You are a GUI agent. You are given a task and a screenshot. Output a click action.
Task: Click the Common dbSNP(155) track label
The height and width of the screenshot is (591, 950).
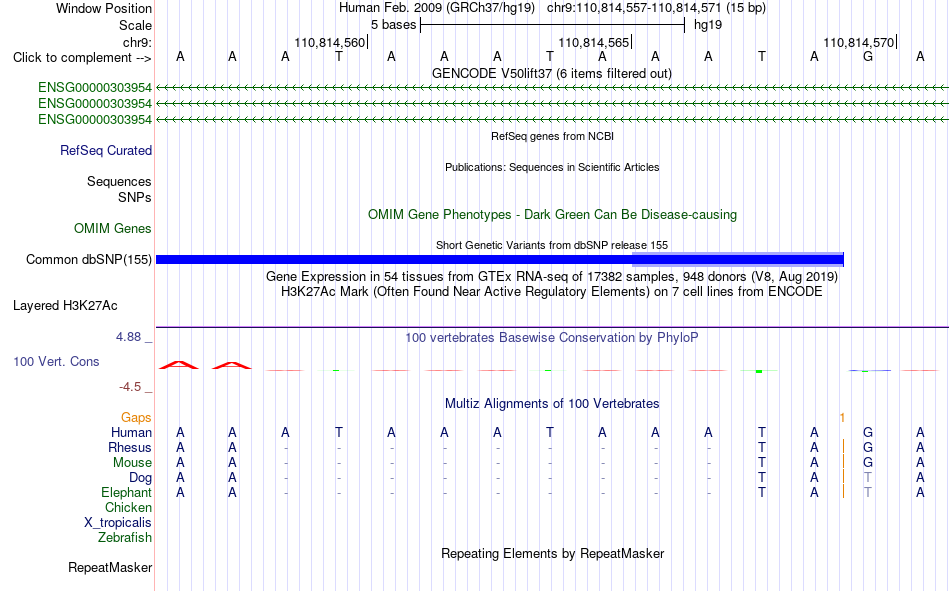pos(88,259)
